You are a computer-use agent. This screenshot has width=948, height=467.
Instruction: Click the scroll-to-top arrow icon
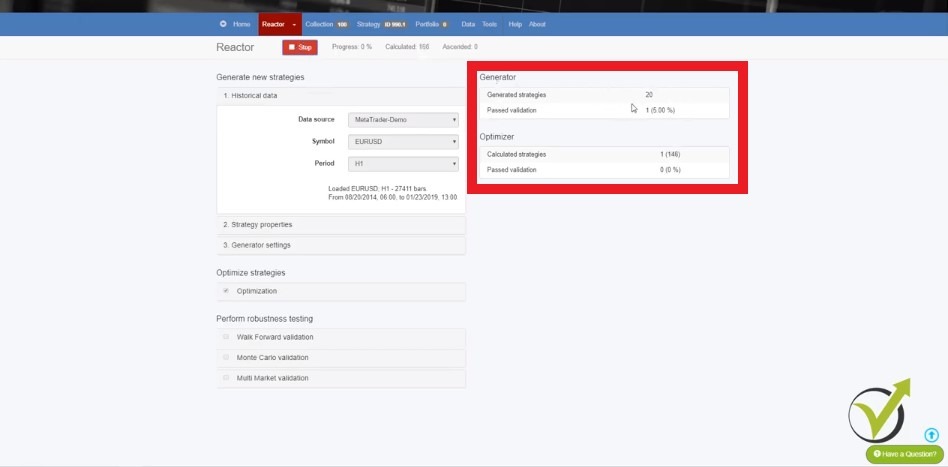click(931, 435)
